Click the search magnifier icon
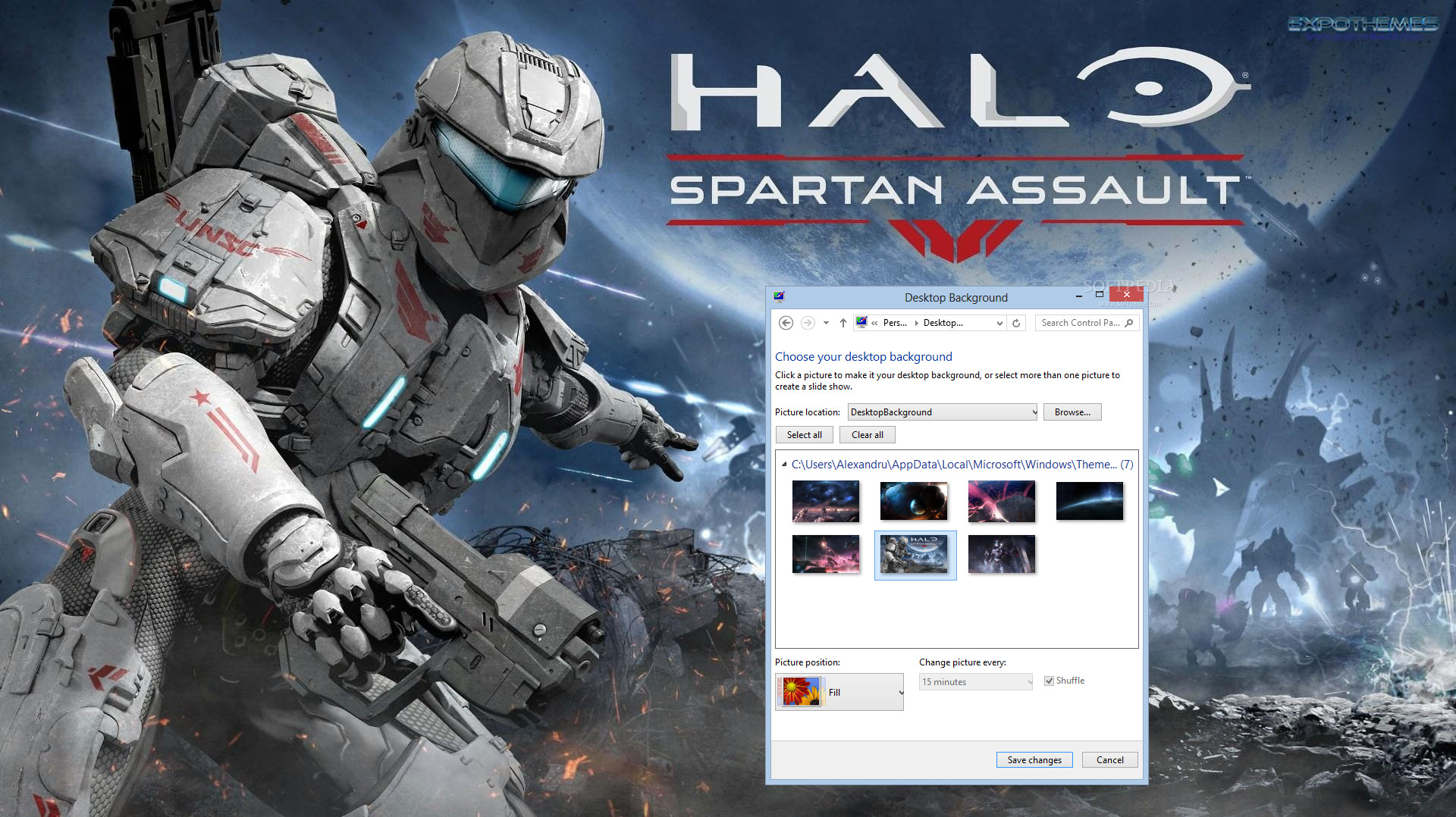The height and width of the screenshot is (817, 1456). click(1129, 323)
